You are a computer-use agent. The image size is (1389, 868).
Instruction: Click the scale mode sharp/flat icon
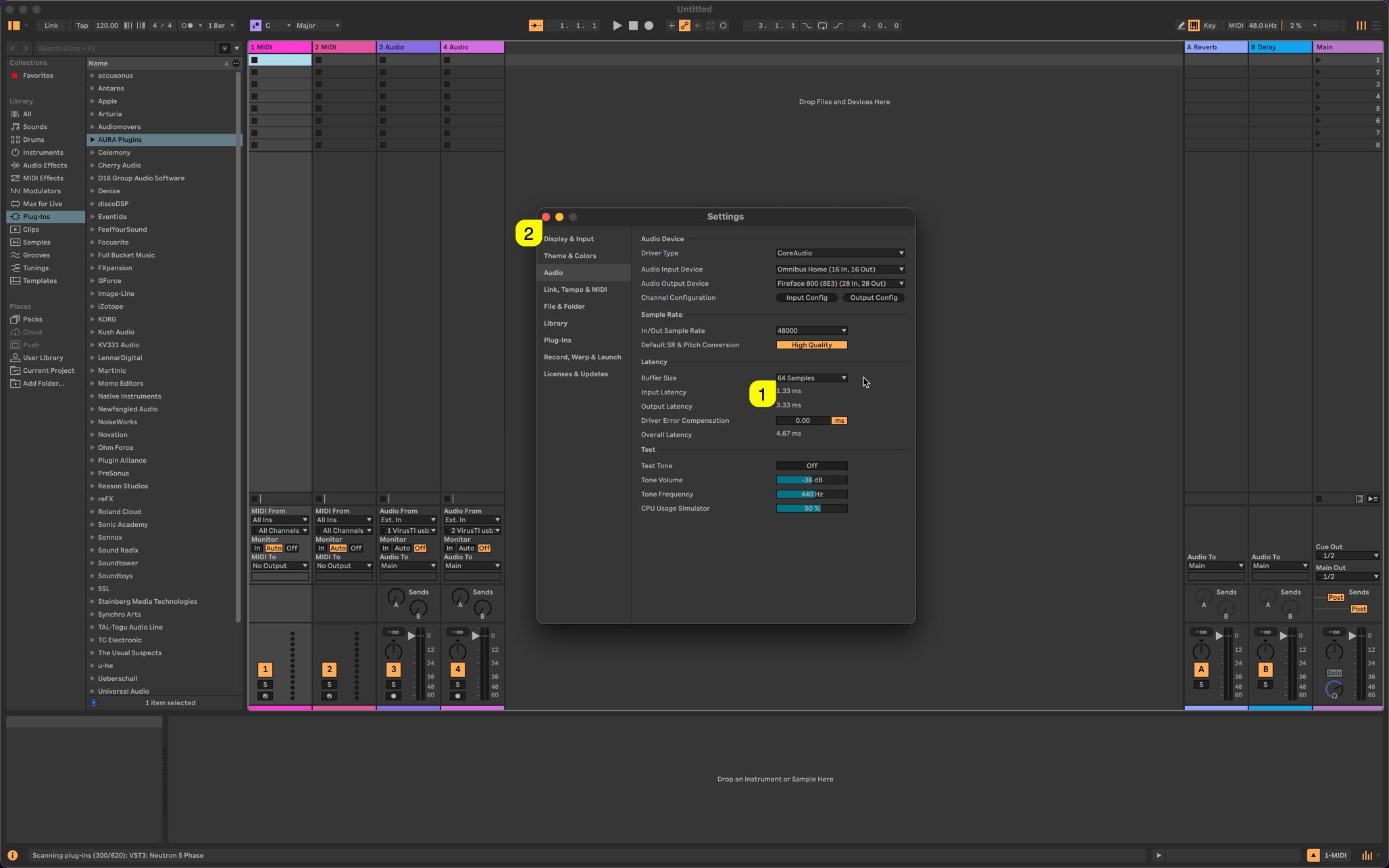255,26
